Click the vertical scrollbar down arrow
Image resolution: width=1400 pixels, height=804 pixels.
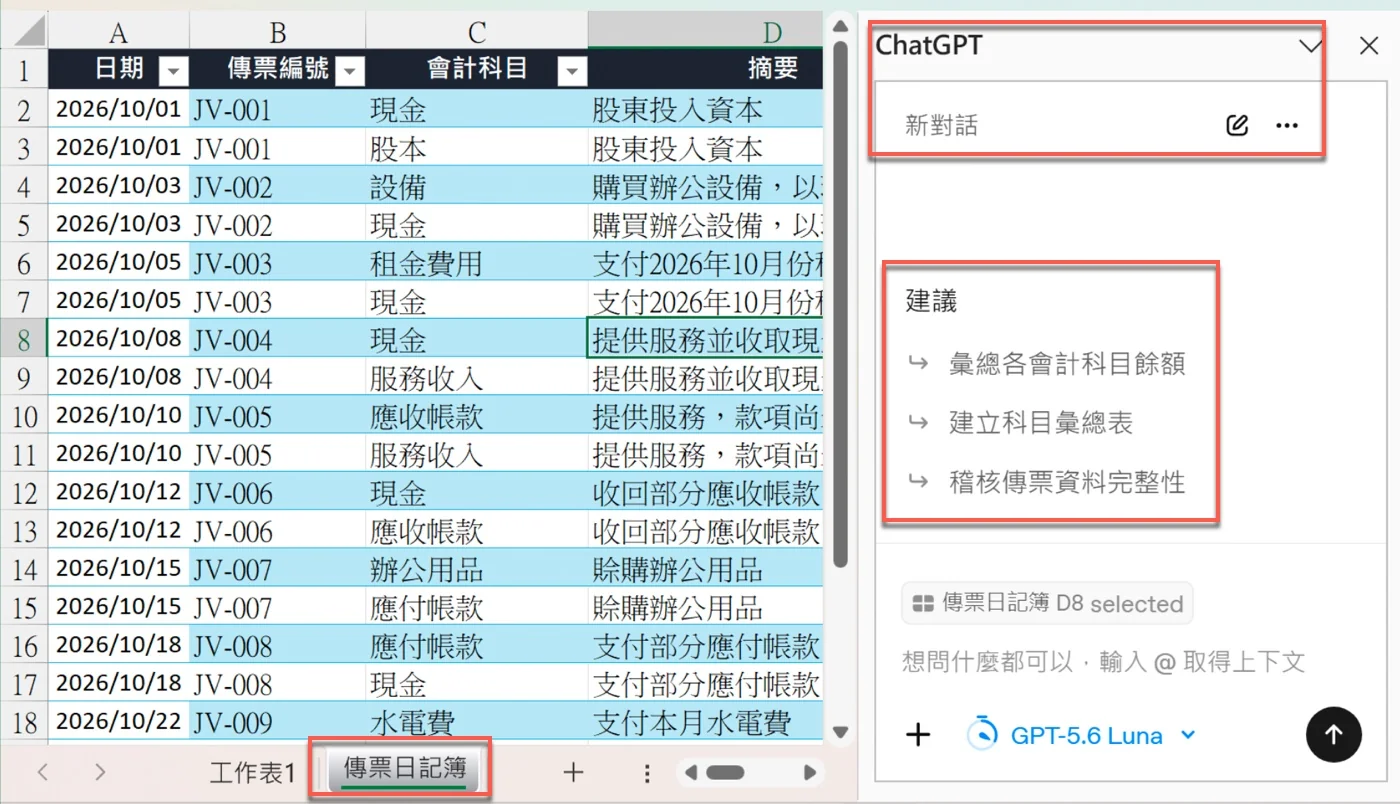[840, 732]
